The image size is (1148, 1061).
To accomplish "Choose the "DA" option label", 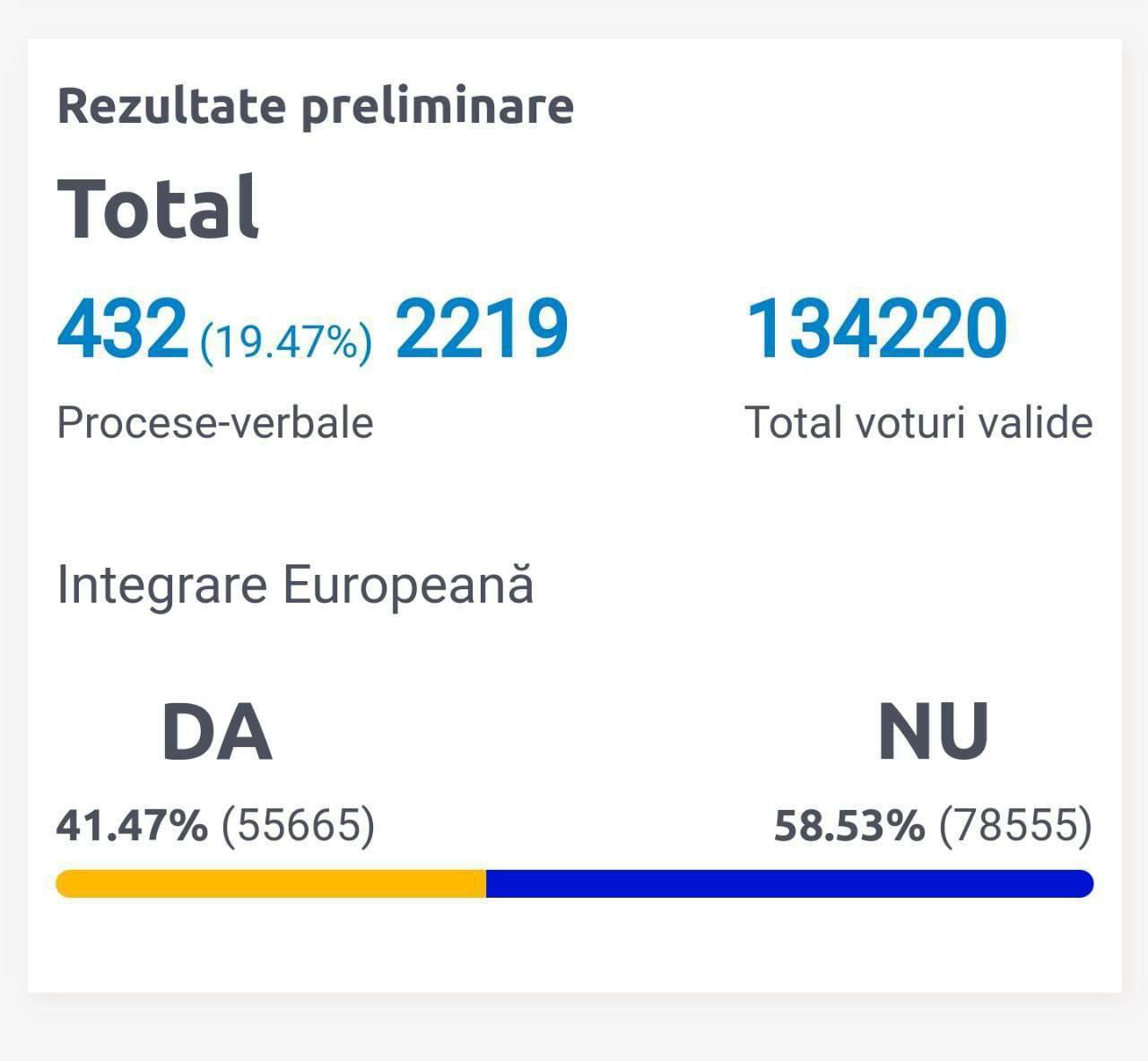I will [216, 733].
